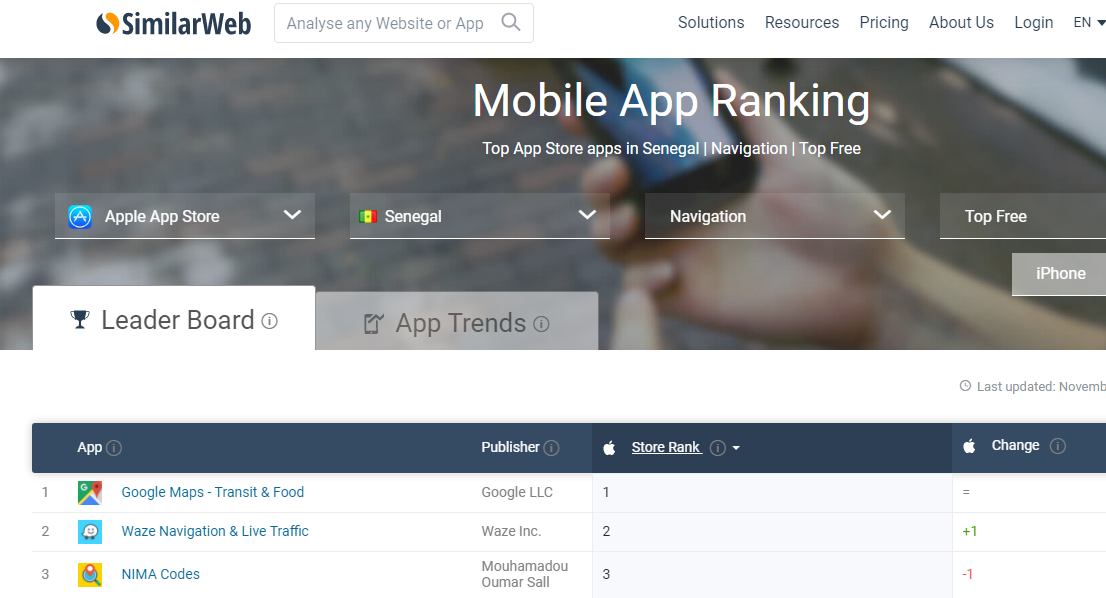This screenshot has width=1106, height=598.
Task: Select the iPhone device button
Action: (1059, 274)
